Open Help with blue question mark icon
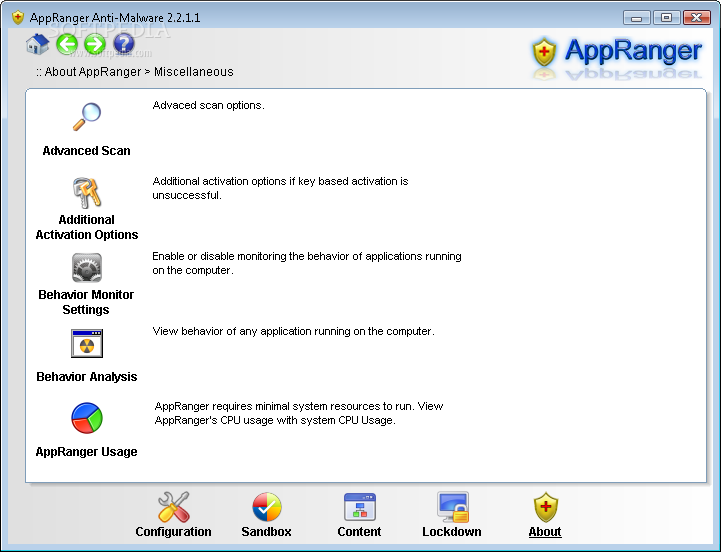 pos(124,45)
